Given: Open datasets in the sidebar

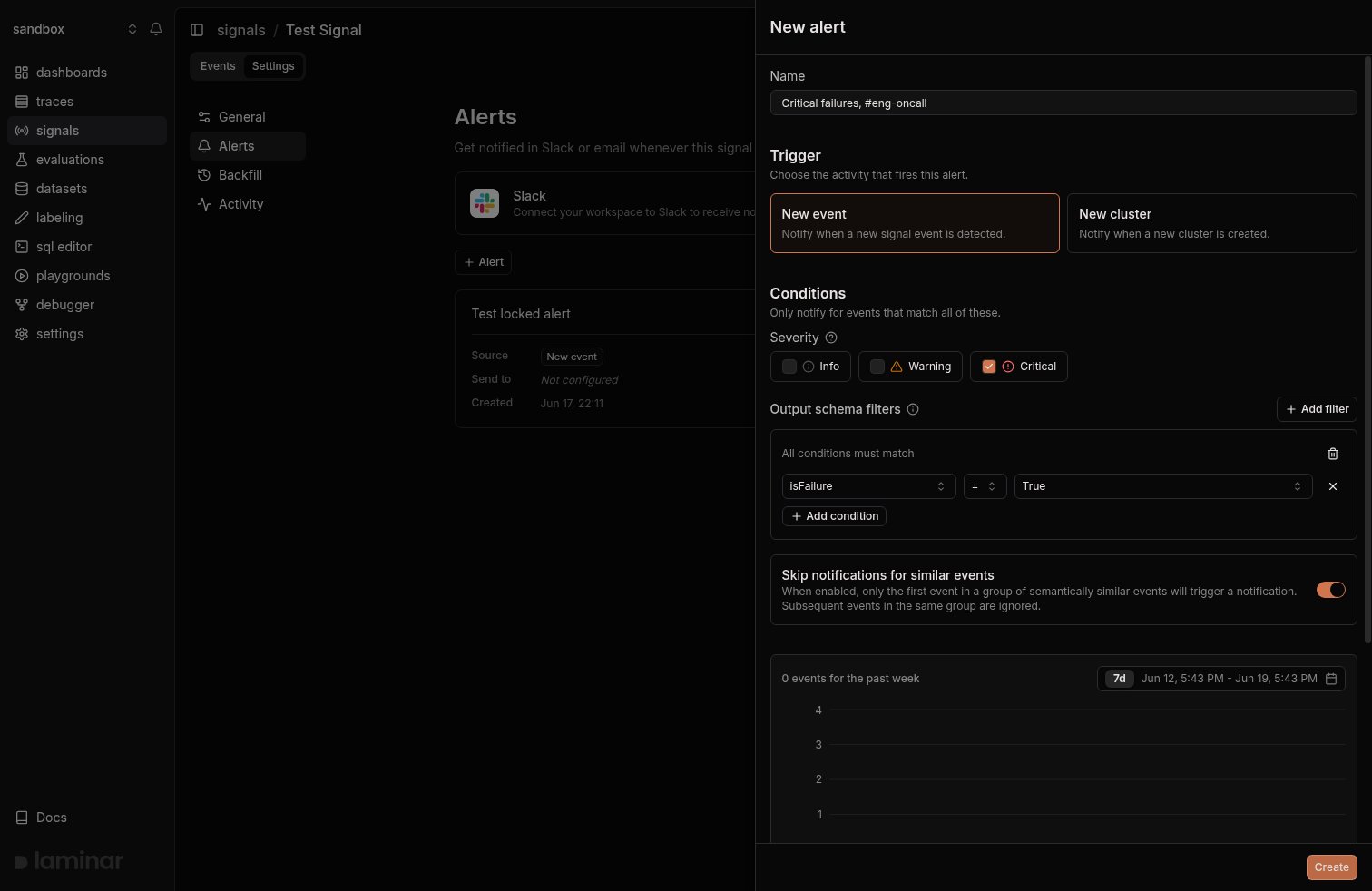Looking at the screenshot, I should pyautogui.click(x=87, y=189).
